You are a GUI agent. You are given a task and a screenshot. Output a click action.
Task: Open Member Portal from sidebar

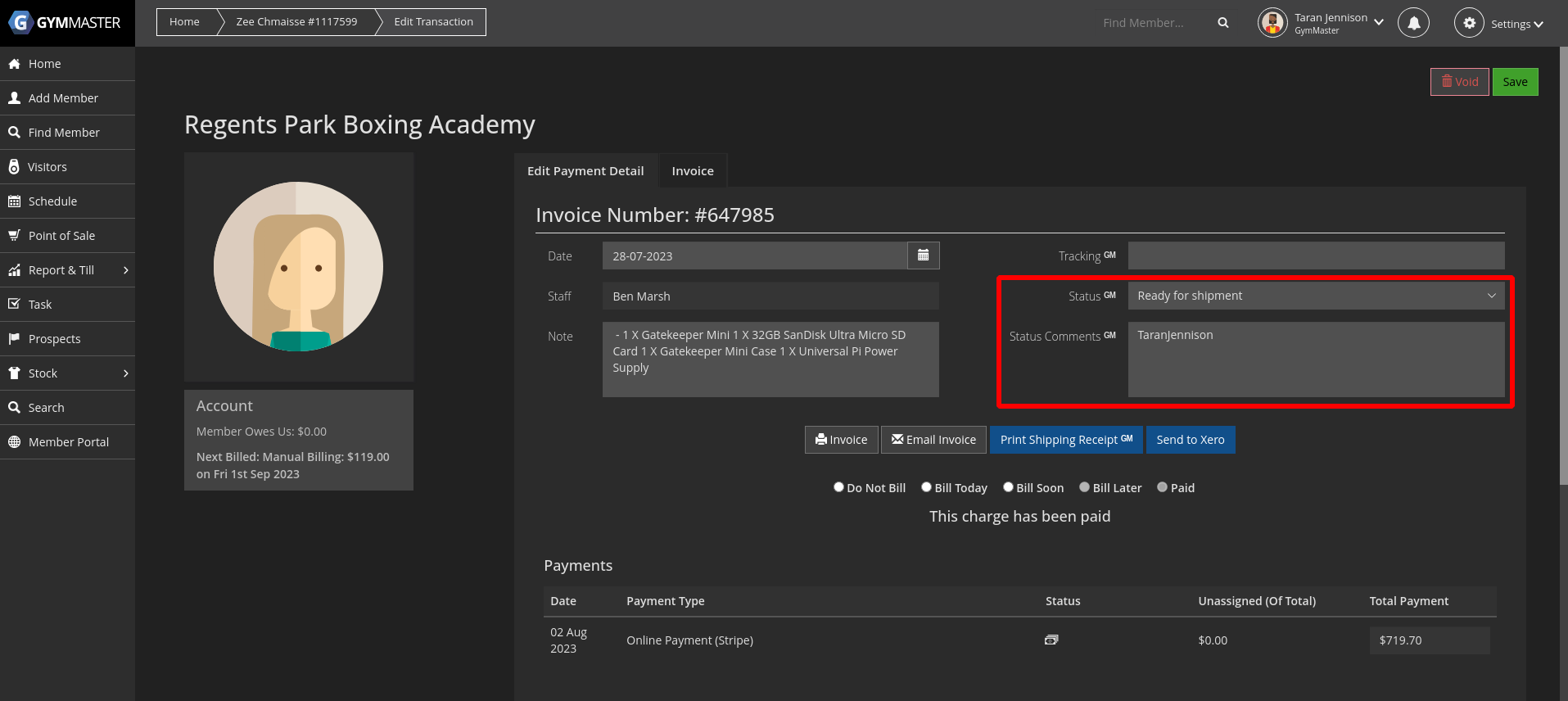(x=68, y=442)
